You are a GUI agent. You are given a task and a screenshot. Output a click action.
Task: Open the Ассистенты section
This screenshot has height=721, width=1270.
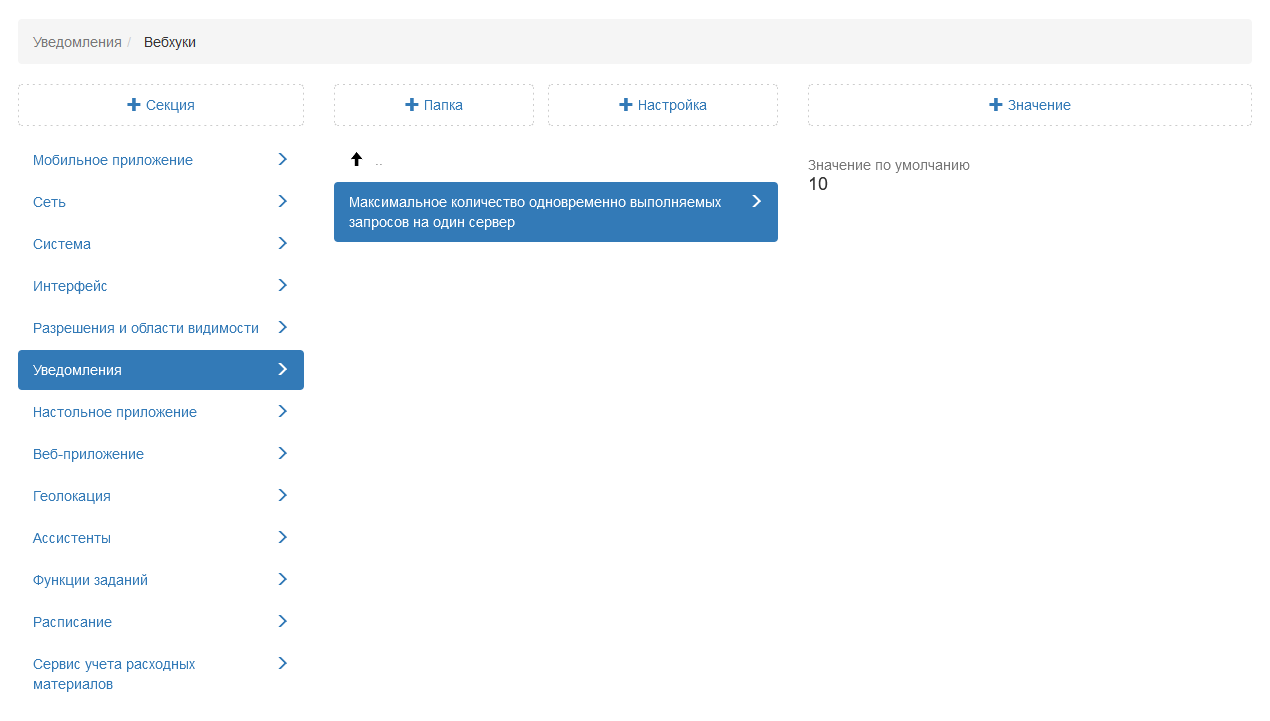tap(72, 538)
